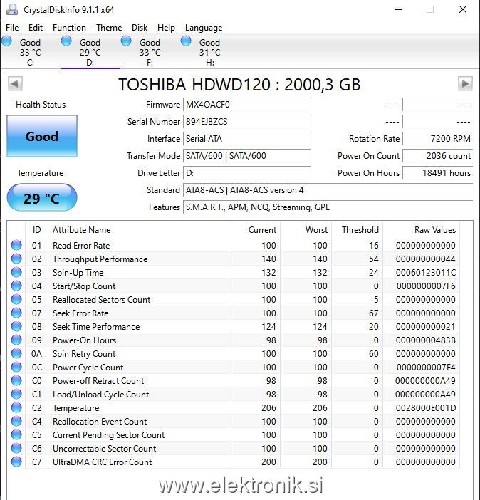Image resolution: width=480 pixels, height=500 pixels.
Task: Click the status icon for Spin-Up Time
Action: [16, 272]
